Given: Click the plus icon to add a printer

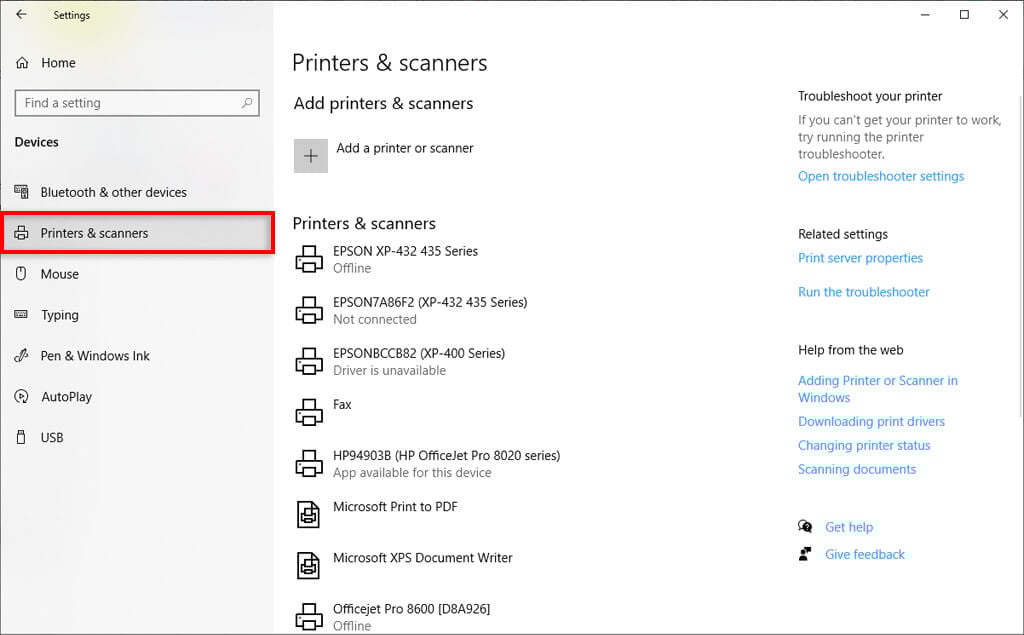Looking at the screenshot, I should 311,156.
